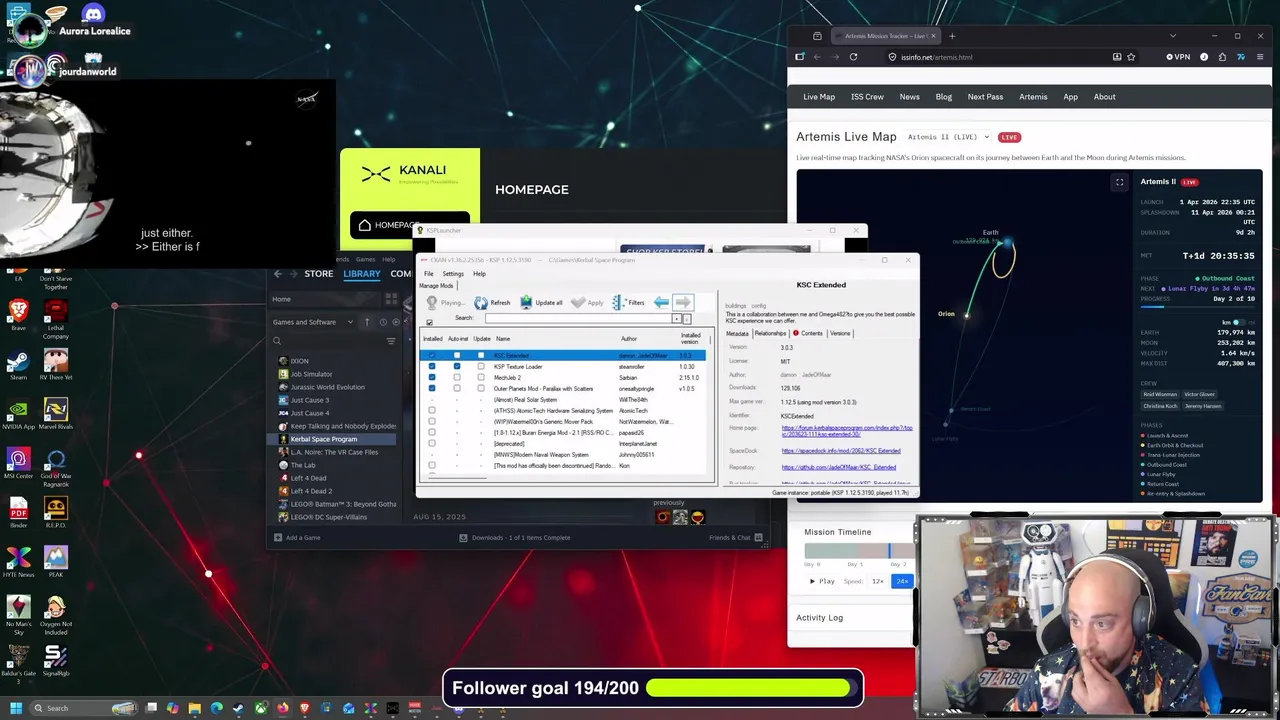This screenshot has height=720, width=1280.
Task: Open the Steam library filter options icon
Action: pyautogui.click(x=391, y=341)
